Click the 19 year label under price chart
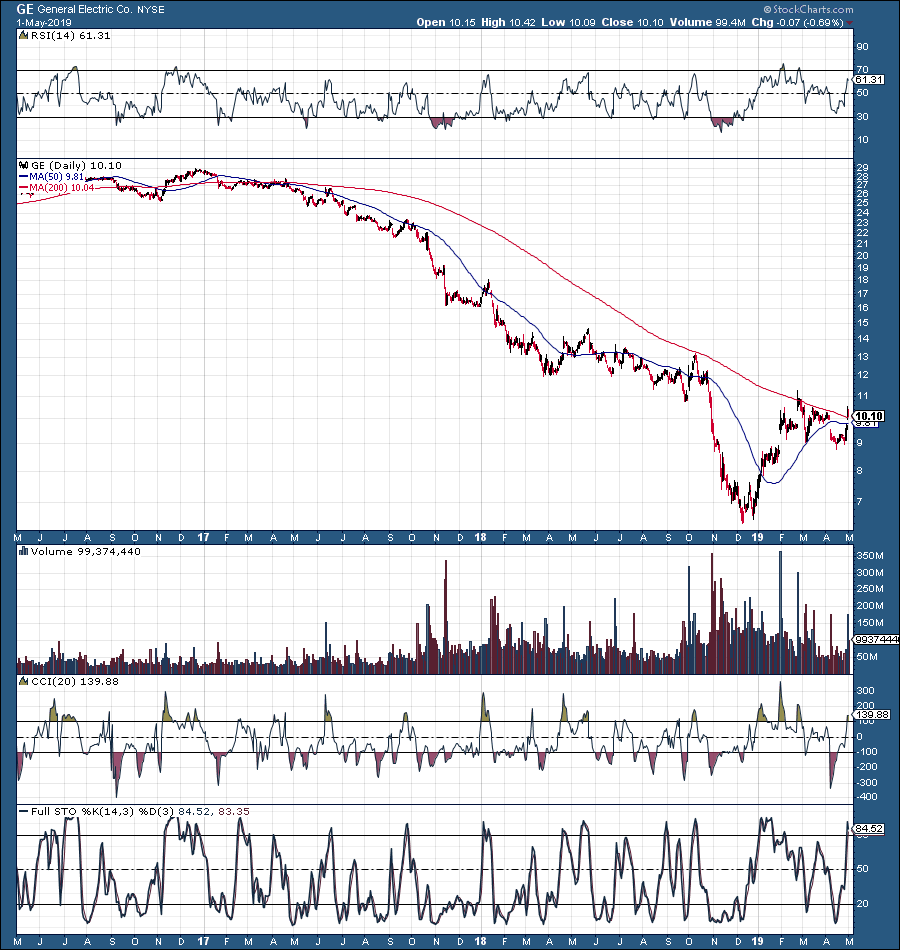The height and width of the screenshot is (950, 900). coord(757,537)
